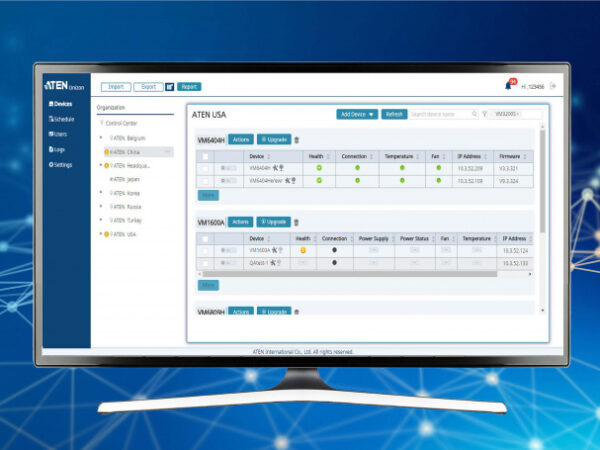Delete the VM6404H group via trash icon

(x=297, y=140)
